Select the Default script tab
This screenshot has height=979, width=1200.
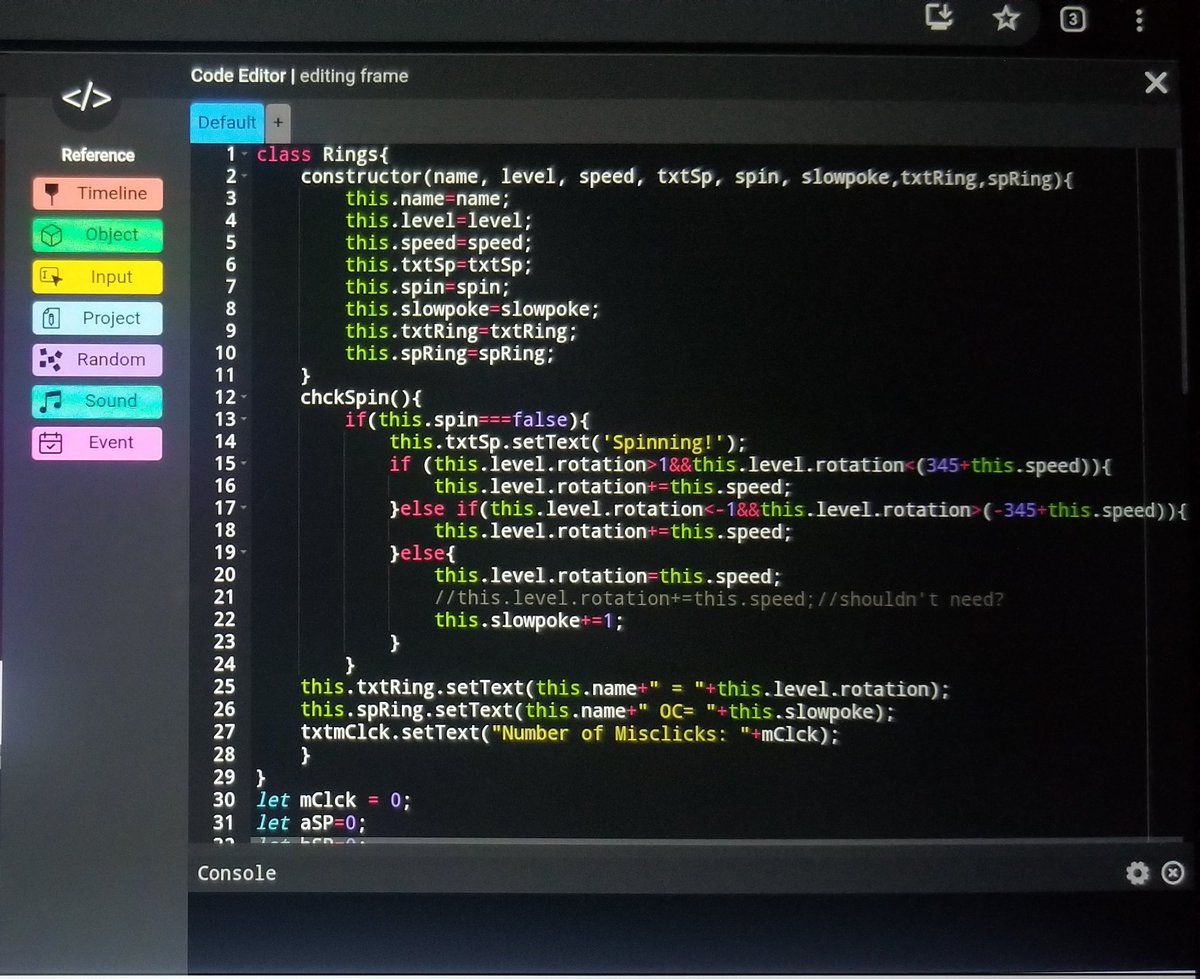[x=227, y=122]
